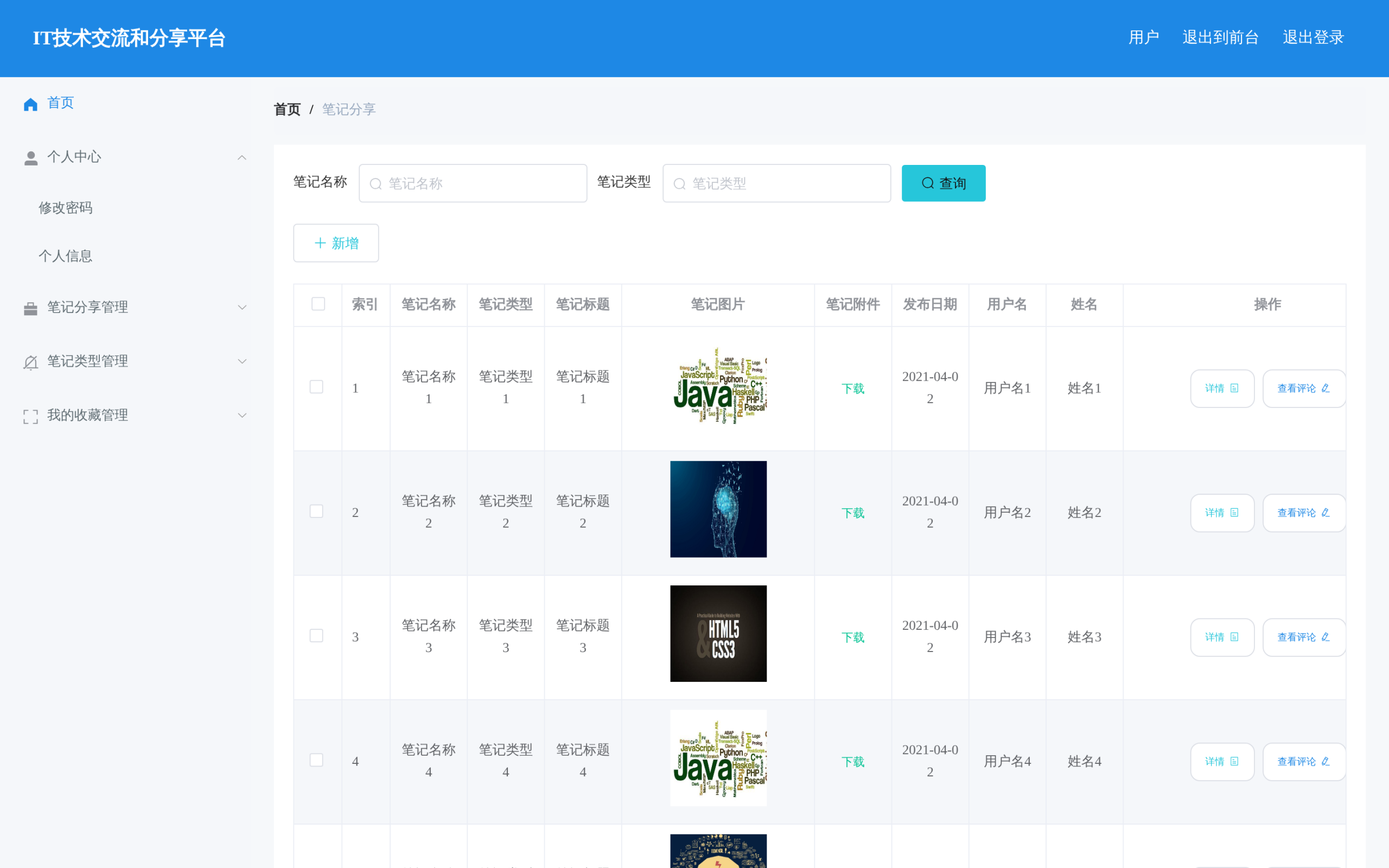The width and height of the screenshot is (1389, 868).
Task: Focus the 笔记类型 input field
Action: point(776,183)
